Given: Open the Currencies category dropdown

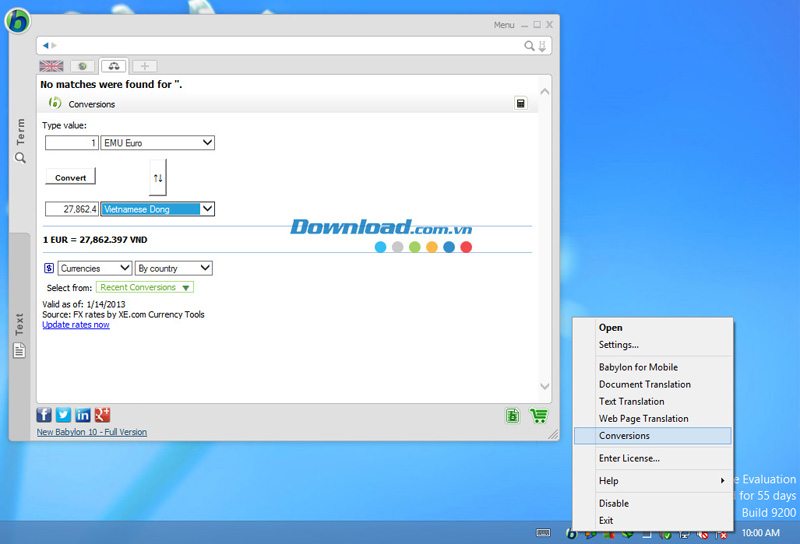Looking at the screenshot, I should point(95,268).
